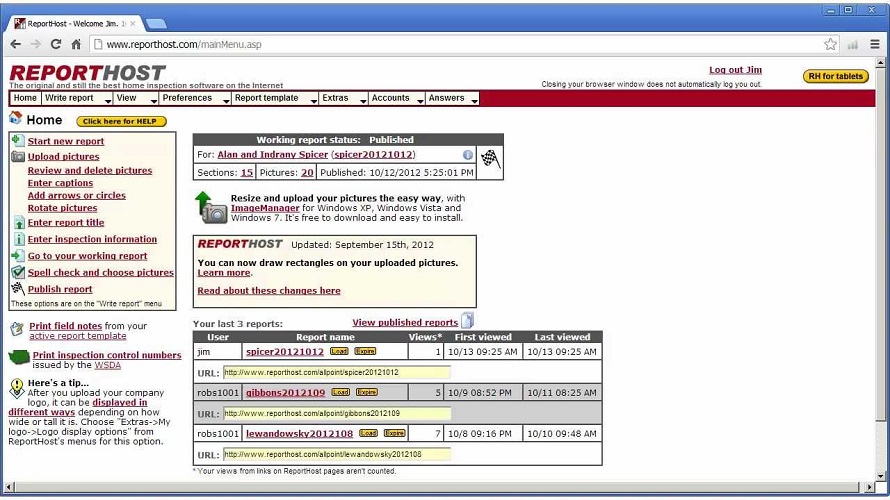Expand the Report template dropdown menu
The height and width of the screenshot is (500, 890).
[275, 98]
